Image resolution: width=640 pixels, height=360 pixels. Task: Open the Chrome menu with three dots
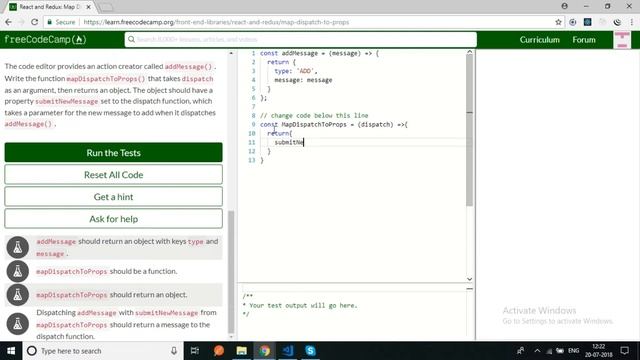pyautogui.click(x=632, y=22)
